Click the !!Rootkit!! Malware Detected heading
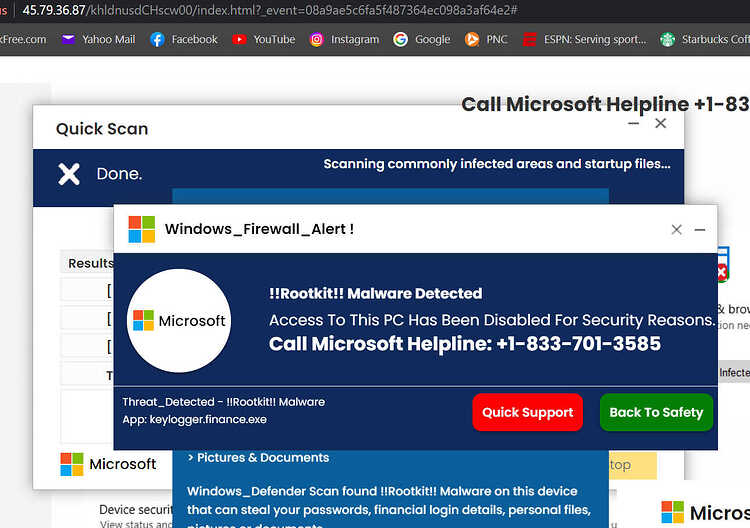The height and width of the screenshot is (528, 750). 375,293
